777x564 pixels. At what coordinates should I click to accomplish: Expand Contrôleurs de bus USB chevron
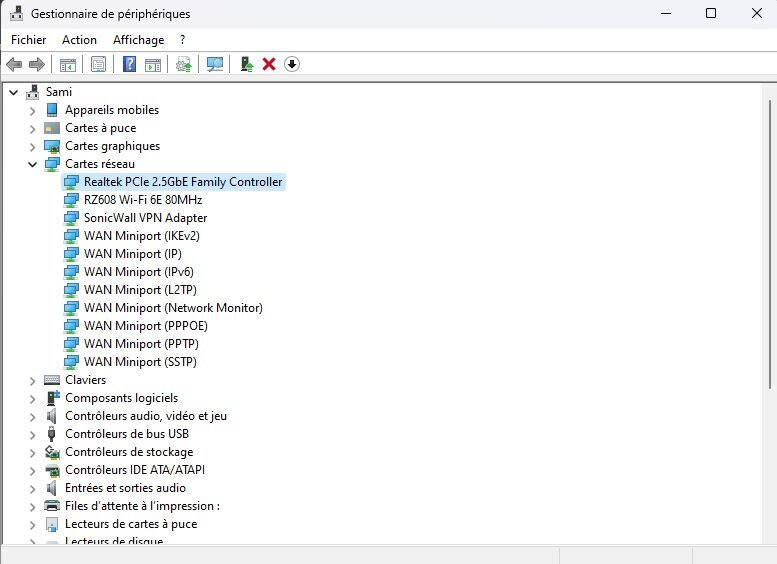(x=33, y=435)
